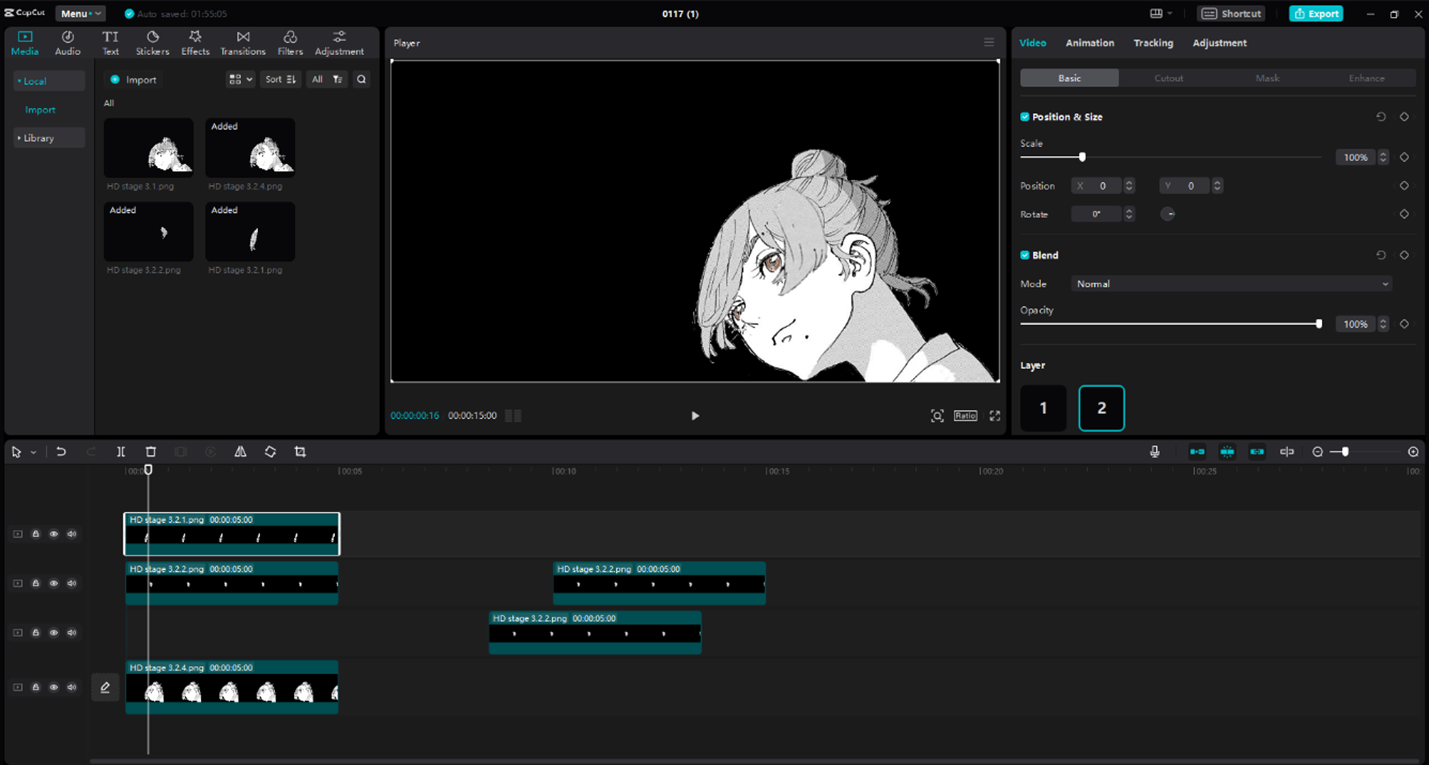Delete the selected clip with trash icon
The height and width of the screenshot is (765, 1429).
151,452
